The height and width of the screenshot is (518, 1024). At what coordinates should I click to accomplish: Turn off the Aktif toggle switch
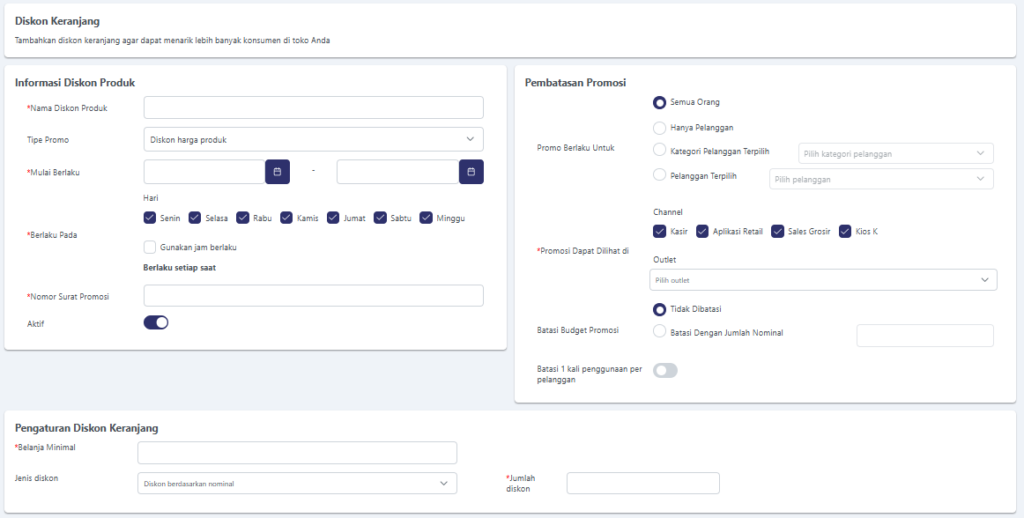(156, 322)
